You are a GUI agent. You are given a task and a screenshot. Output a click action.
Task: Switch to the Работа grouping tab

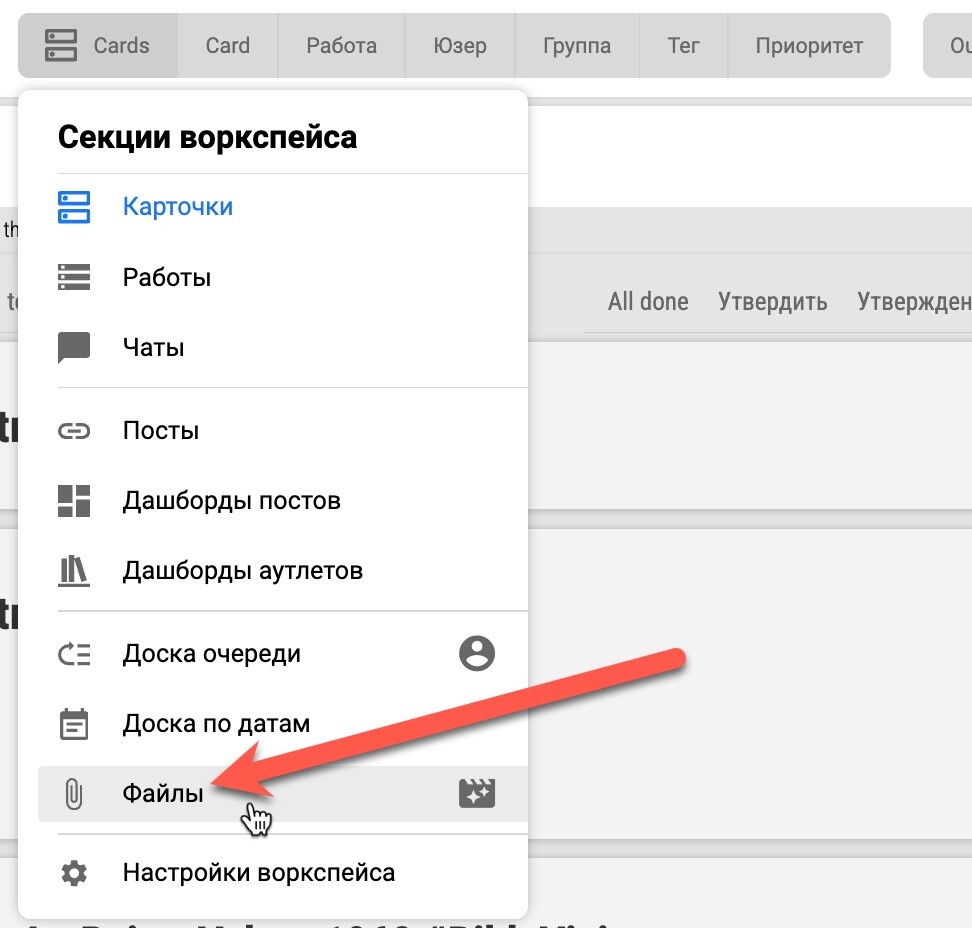click(x=341, y=46)
